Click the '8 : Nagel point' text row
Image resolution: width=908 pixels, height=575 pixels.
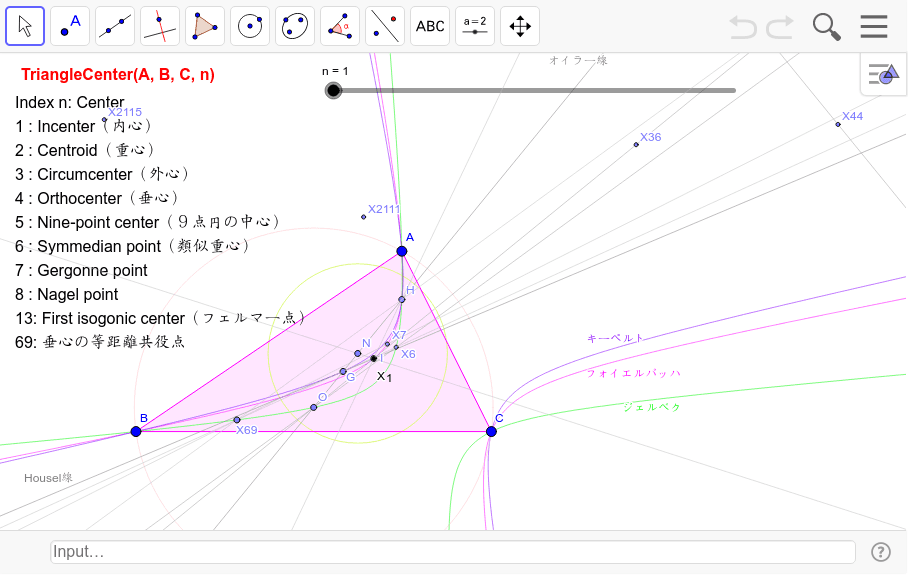point(67,294)
